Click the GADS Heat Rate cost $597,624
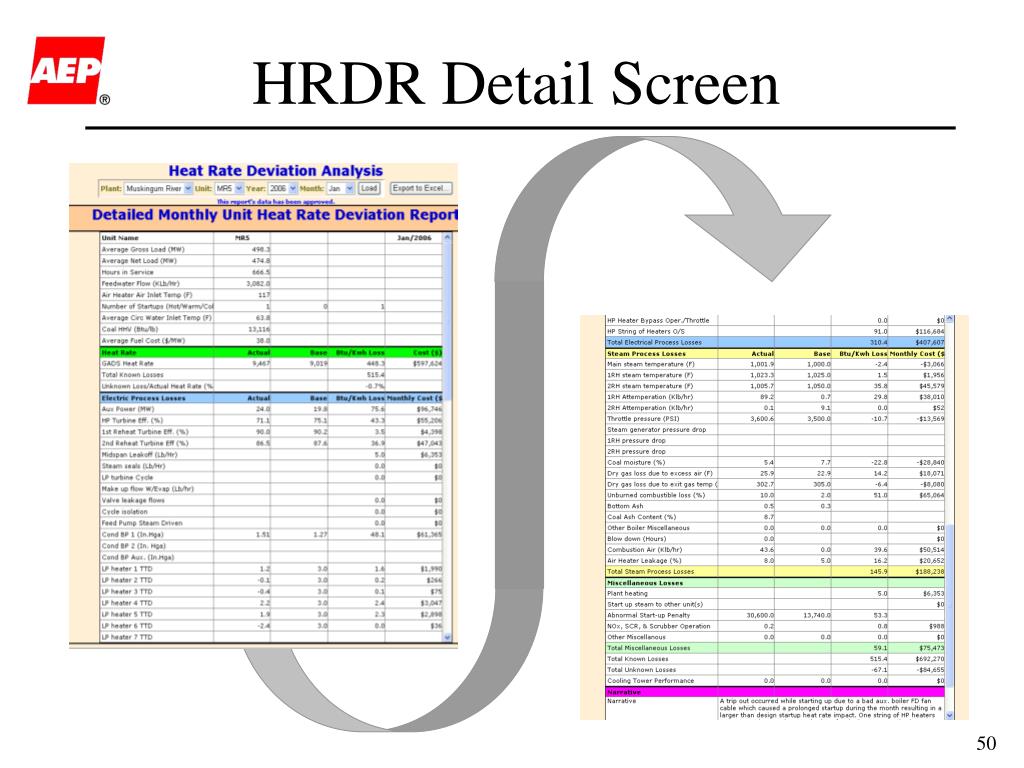Image resolution: width=1024 pixels, height=768 pixels. [x=427, y=364]
